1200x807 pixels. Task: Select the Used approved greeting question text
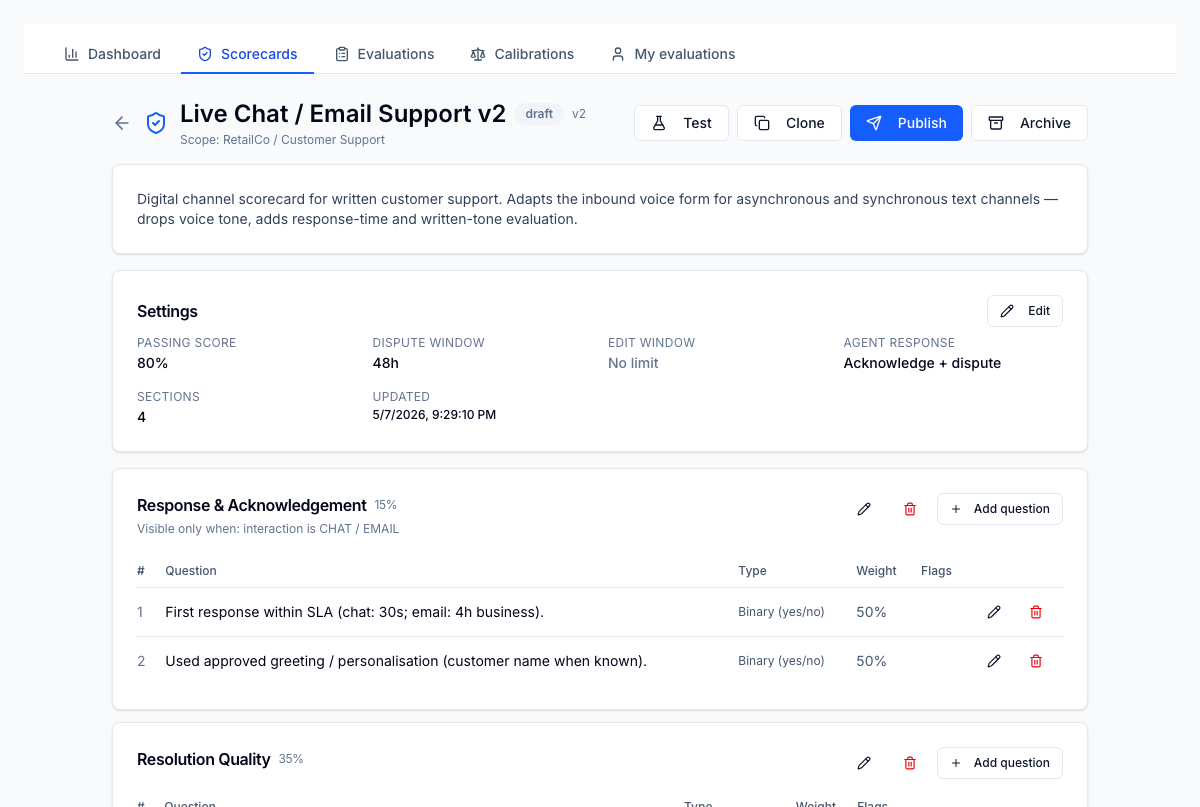[406, 661]
